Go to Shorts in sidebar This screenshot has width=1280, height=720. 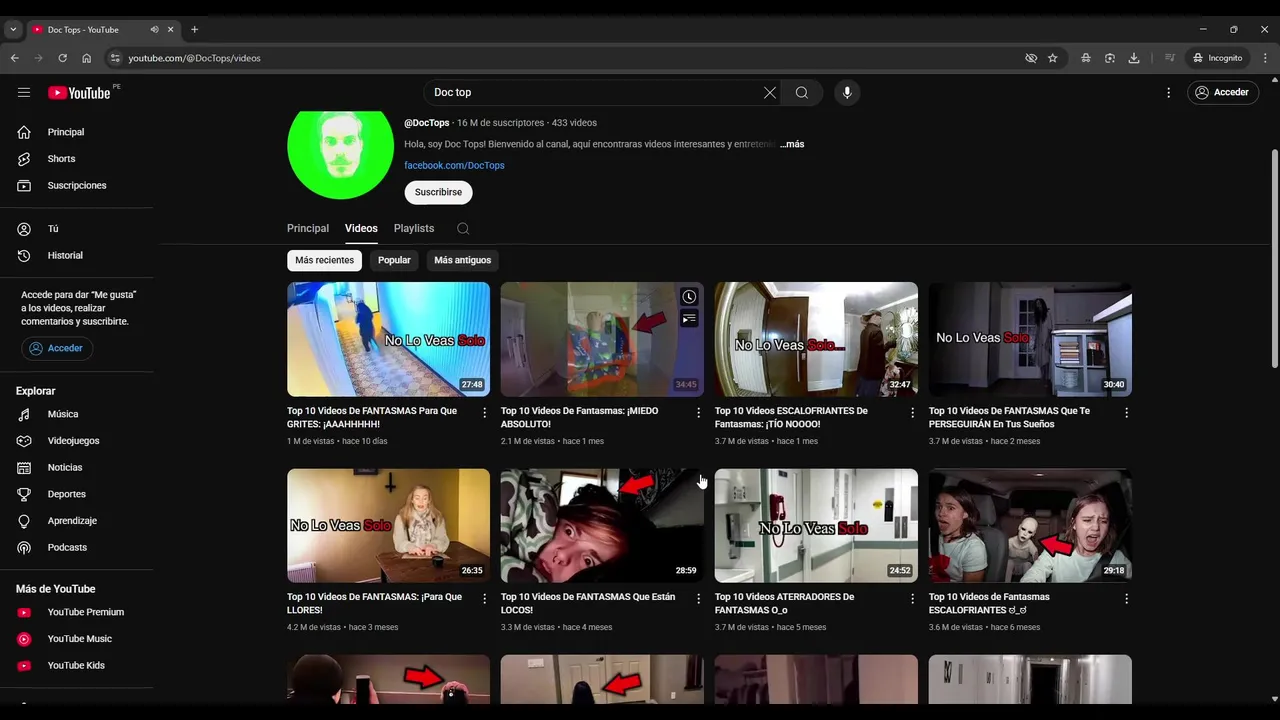(x=77, y=159)
